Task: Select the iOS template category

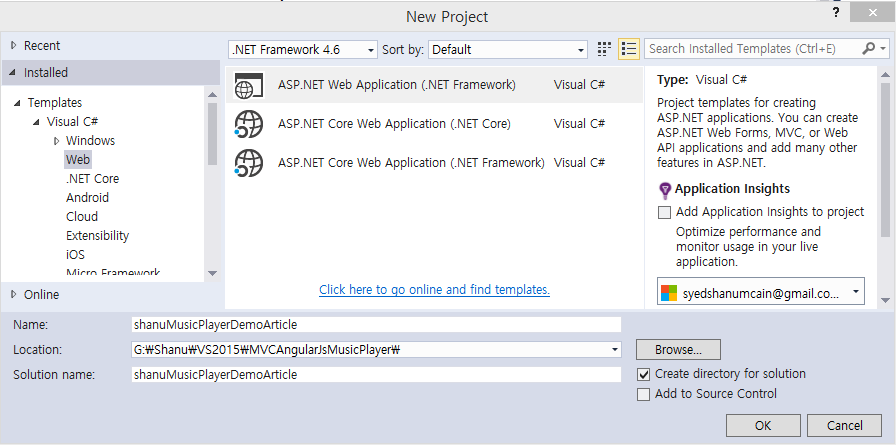Action: click(x=75, y=255)
